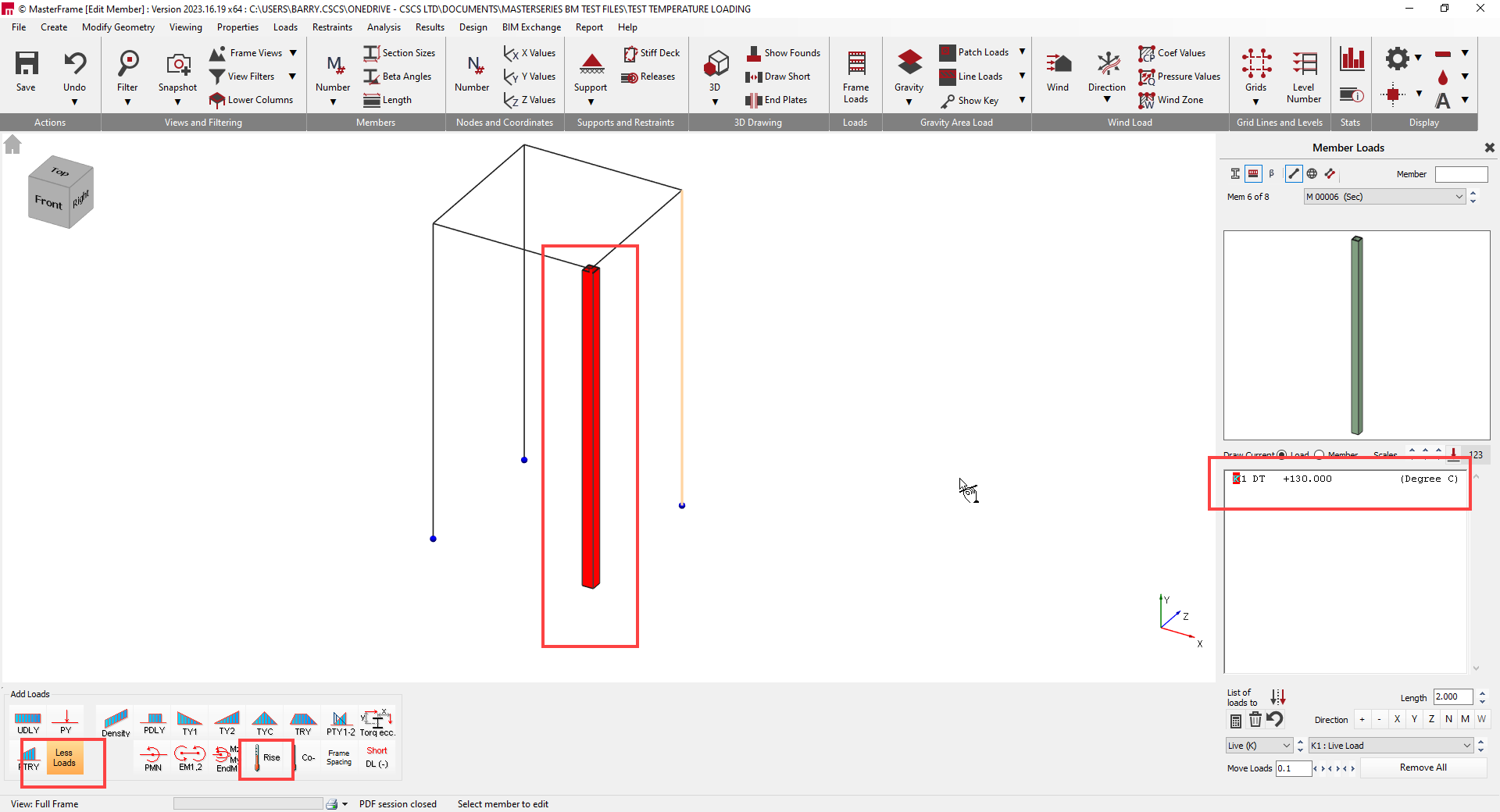Toggle the Y direction button
The height and width of the screenshot is (812, 1500).
point(1414,719)
